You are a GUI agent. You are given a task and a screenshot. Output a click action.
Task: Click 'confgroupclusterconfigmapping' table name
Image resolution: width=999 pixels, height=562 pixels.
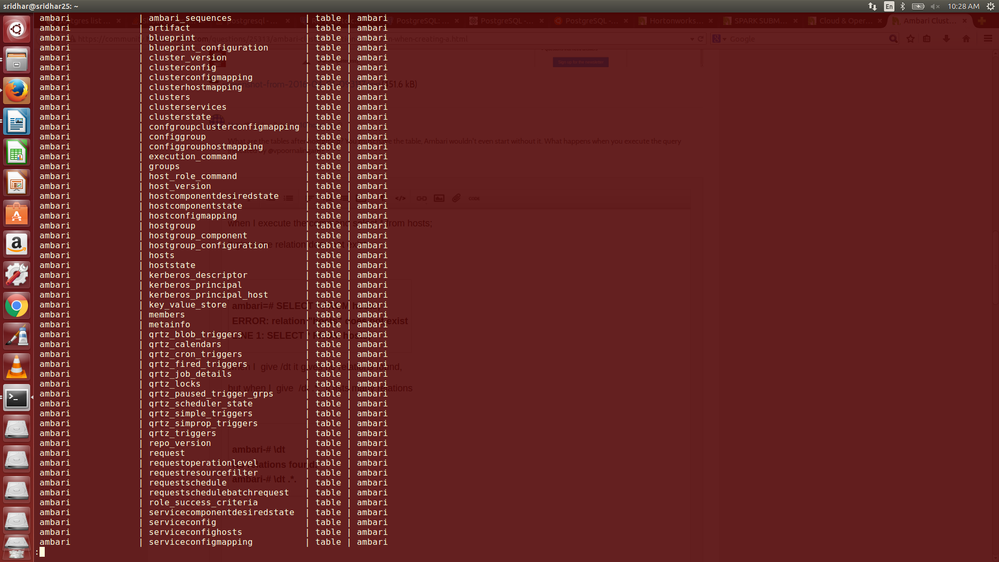[224, 127]
